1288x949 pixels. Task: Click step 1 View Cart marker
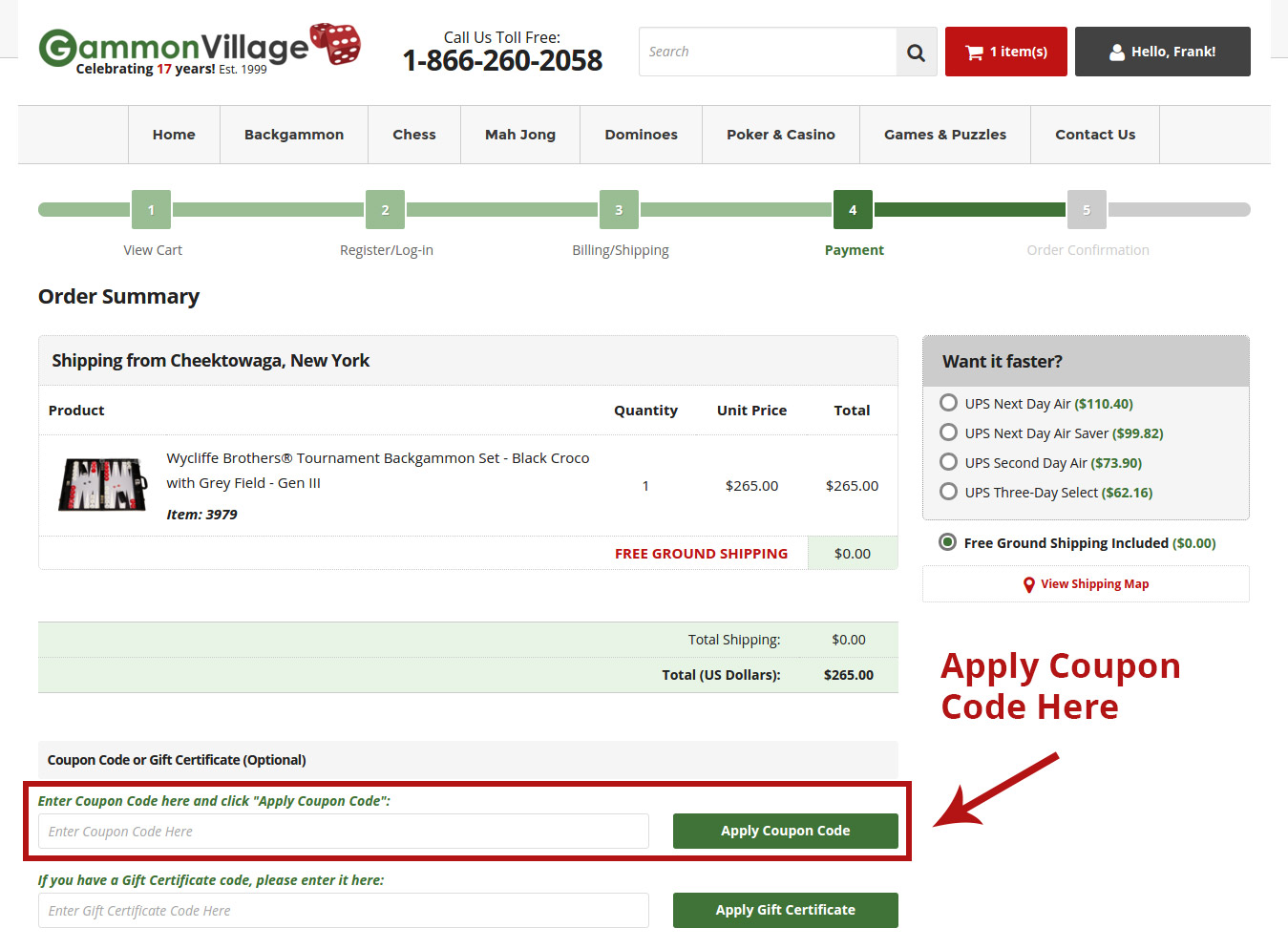coord(151,210)
